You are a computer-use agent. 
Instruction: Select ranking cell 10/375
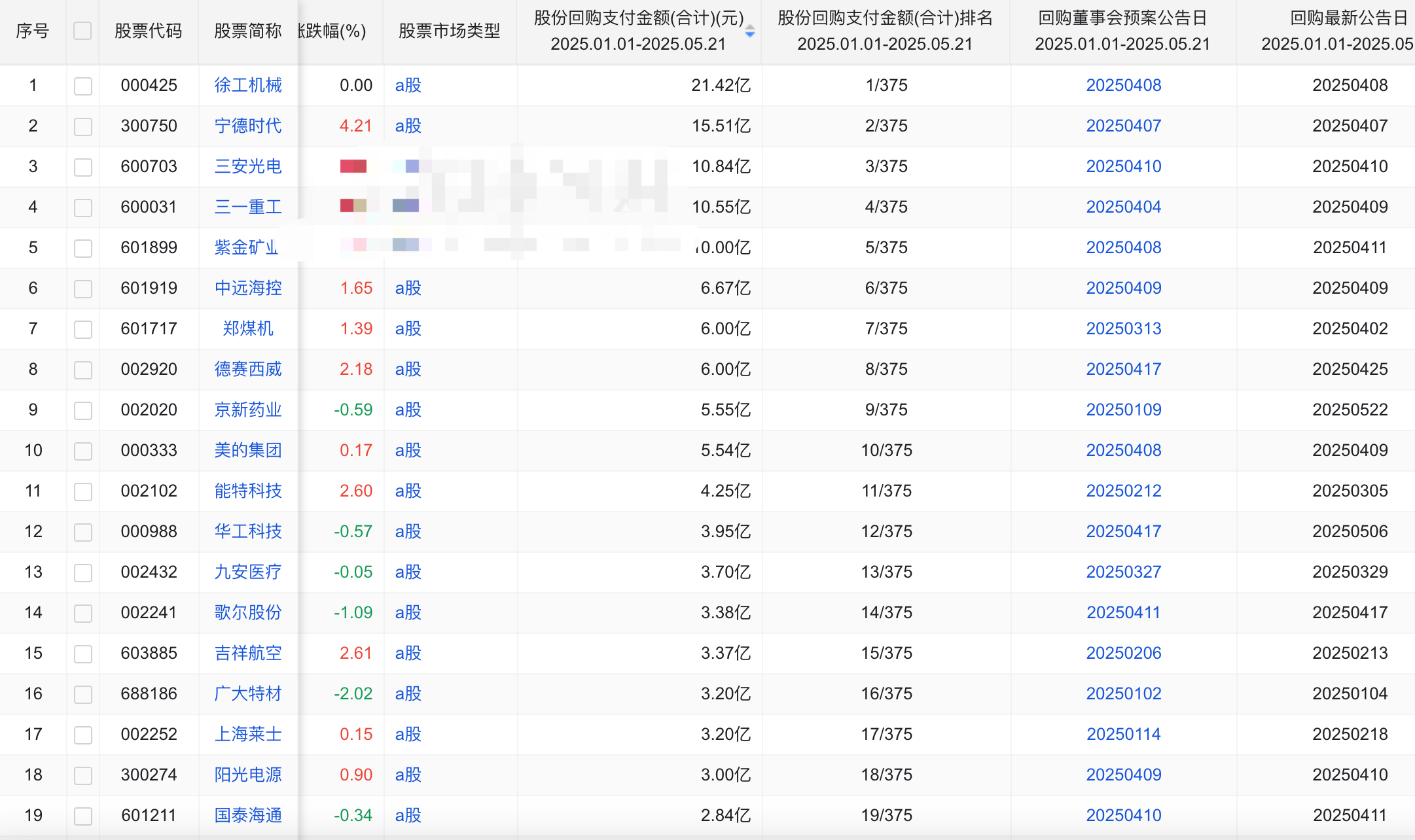pyautogui.click(x=887, y=450)
